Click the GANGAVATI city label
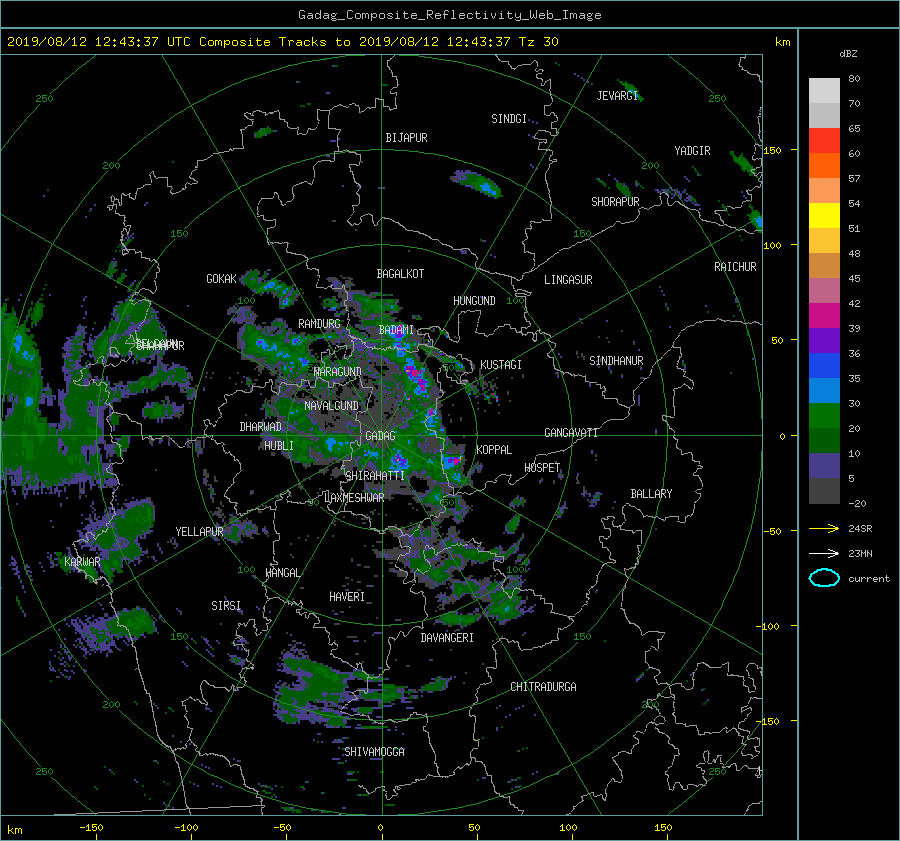Screen dimensions: 900x841 pos(571,433)
